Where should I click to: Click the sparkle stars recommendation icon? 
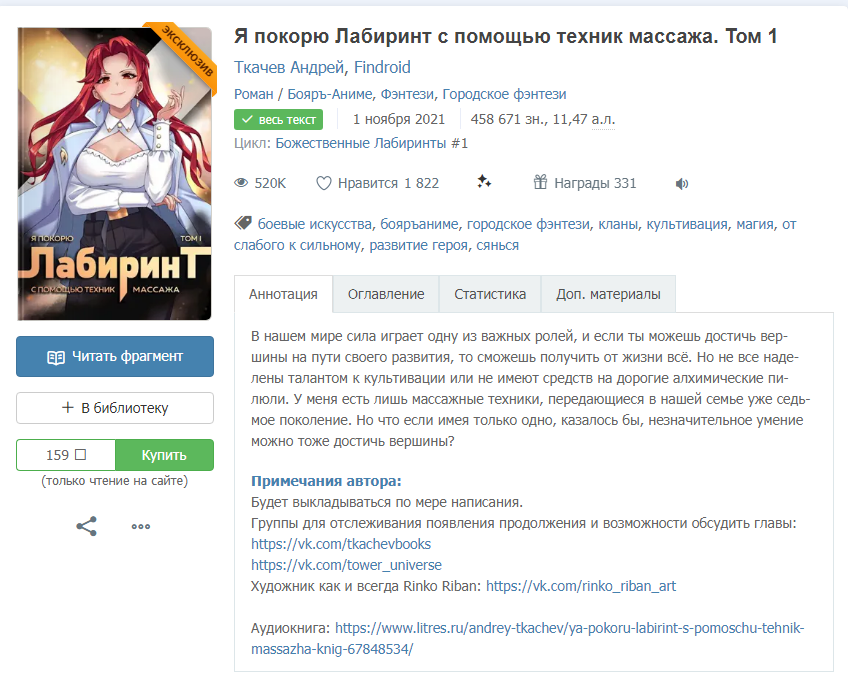484,182
